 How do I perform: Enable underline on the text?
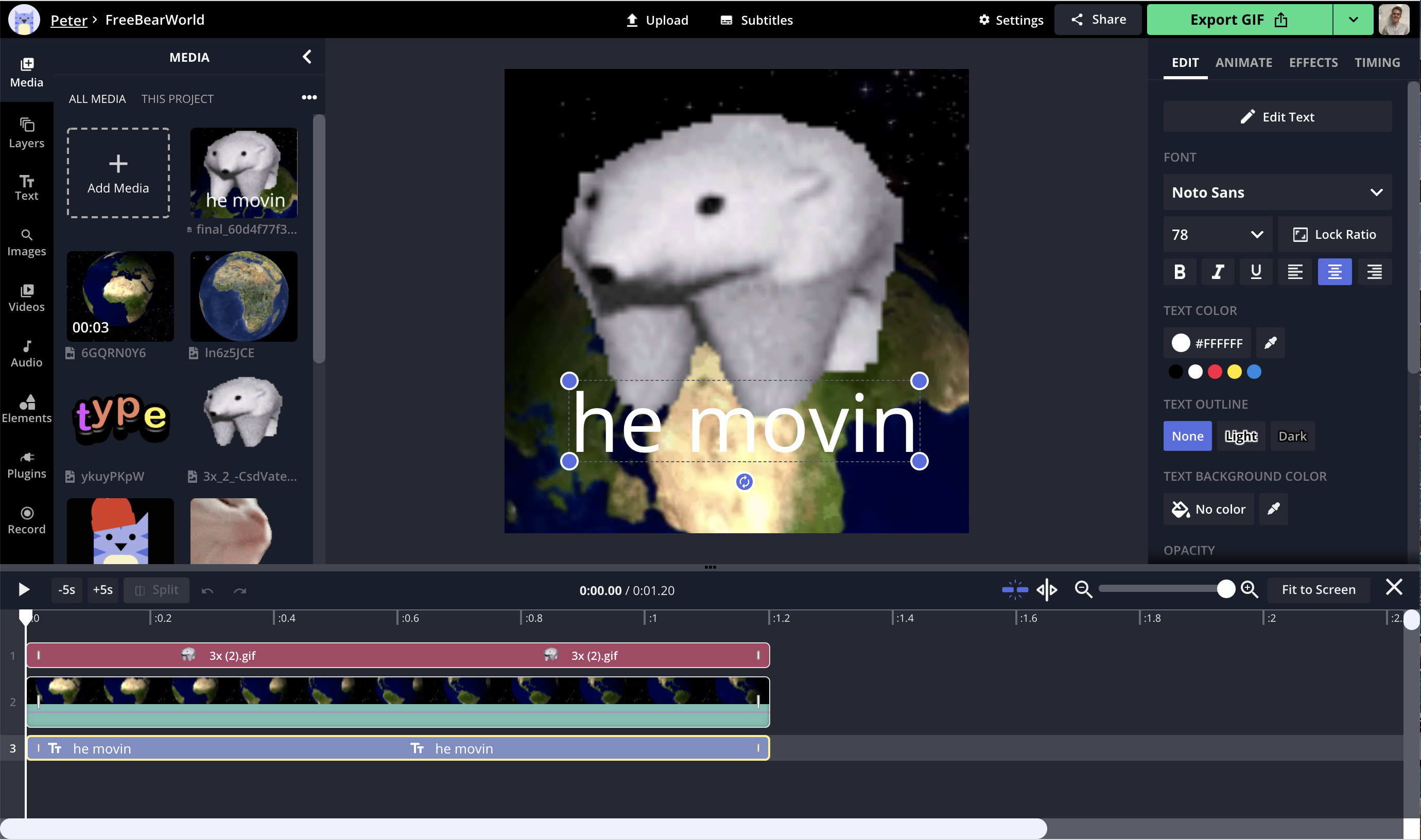1256,272
